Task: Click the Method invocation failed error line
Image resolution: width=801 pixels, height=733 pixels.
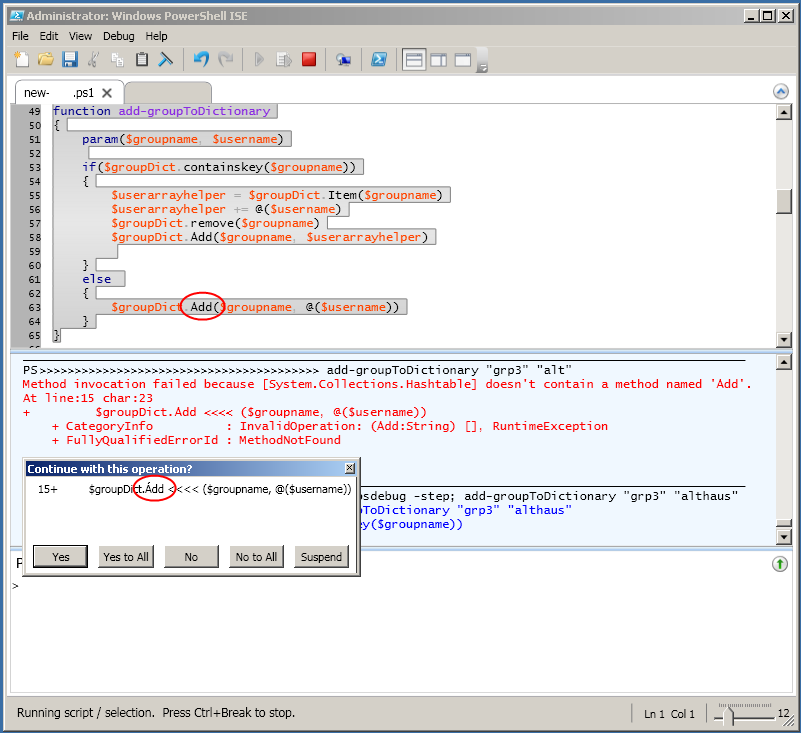Action: (387, 384)
